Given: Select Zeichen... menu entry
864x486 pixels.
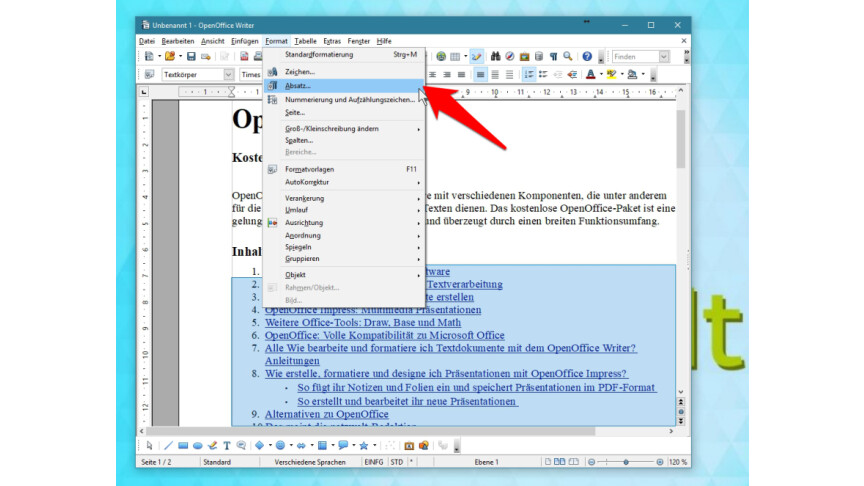Looking at the screenshot, I should tap(344, 72).
